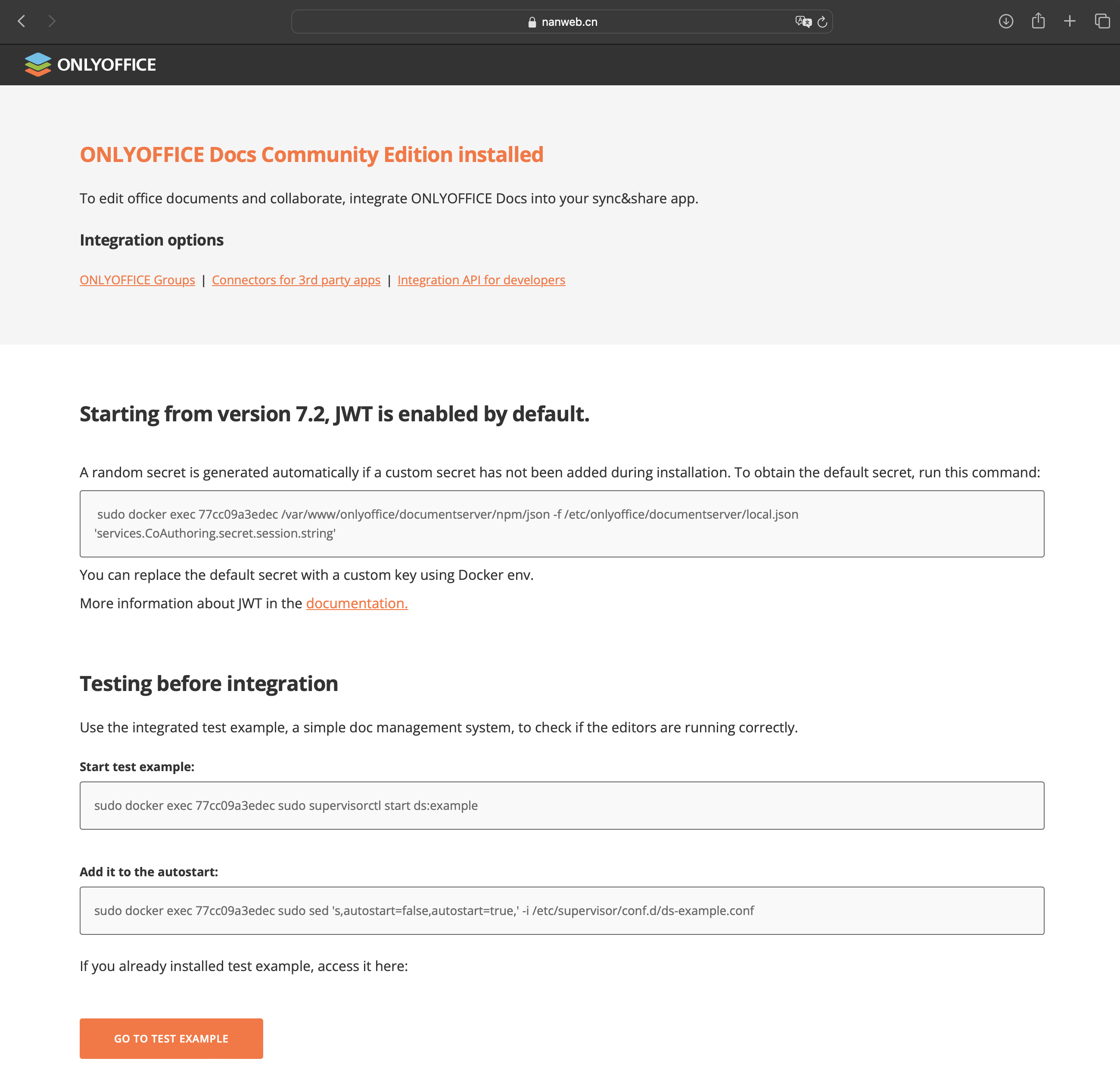This screenshot has width=1120, height=1077.
Task: Open Connectors for 3rd party apps link
Action: point(296,280)
